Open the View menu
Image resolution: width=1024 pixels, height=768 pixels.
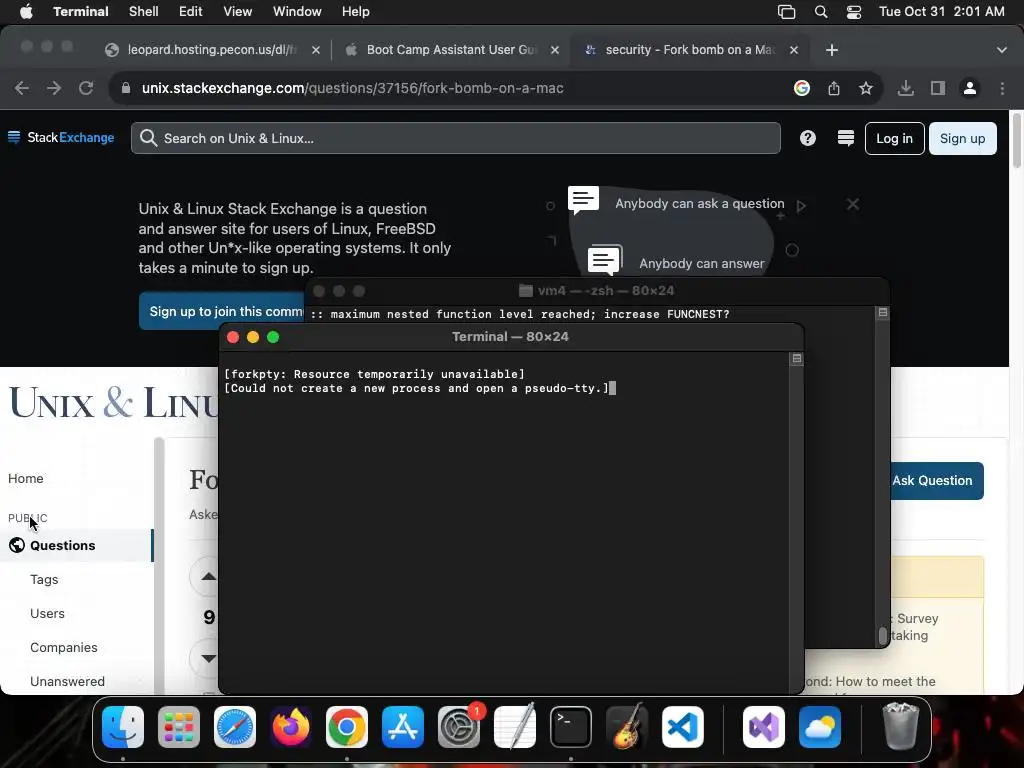[x=238, y=12]
